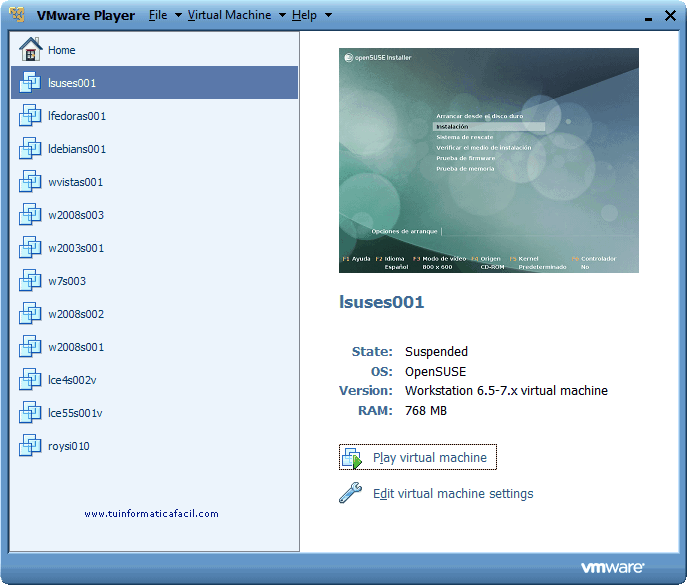Open the File menu
Viewport: 687px width, 585px height.
point(158,15)
